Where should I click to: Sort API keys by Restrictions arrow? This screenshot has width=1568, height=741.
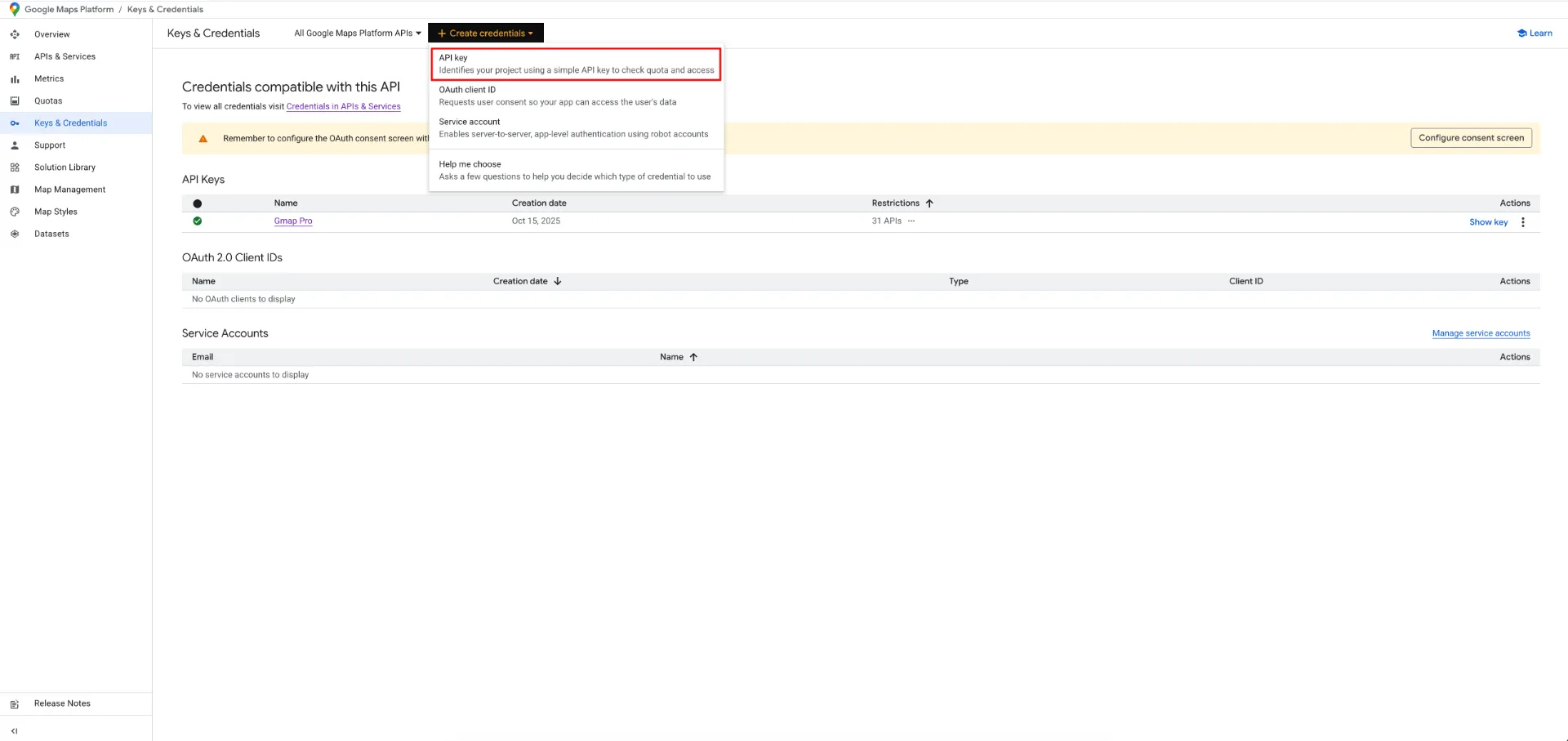tap(929, 203)
